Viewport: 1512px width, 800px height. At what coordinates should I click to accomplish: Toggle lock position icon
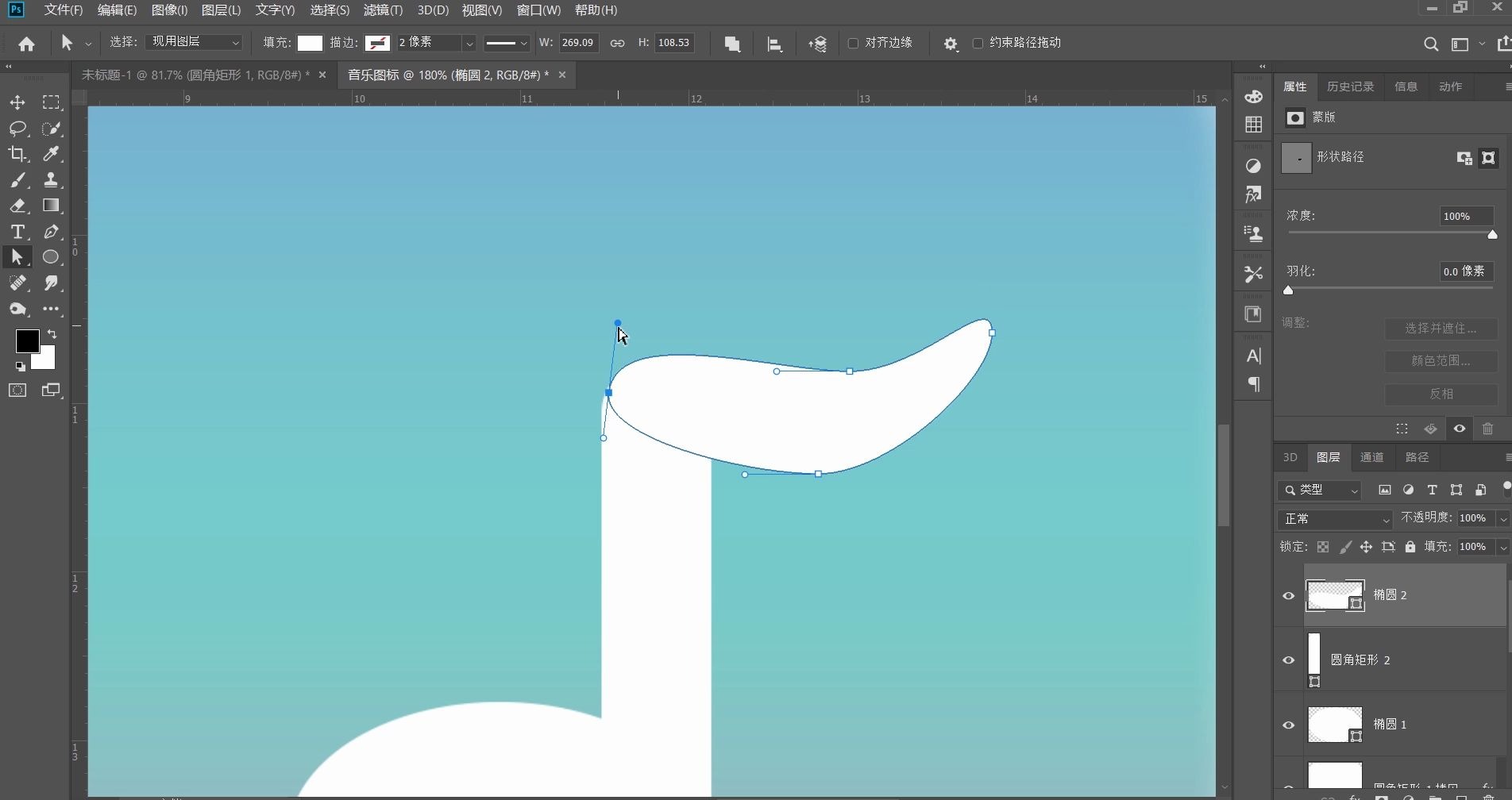(x=1366, y=547)
